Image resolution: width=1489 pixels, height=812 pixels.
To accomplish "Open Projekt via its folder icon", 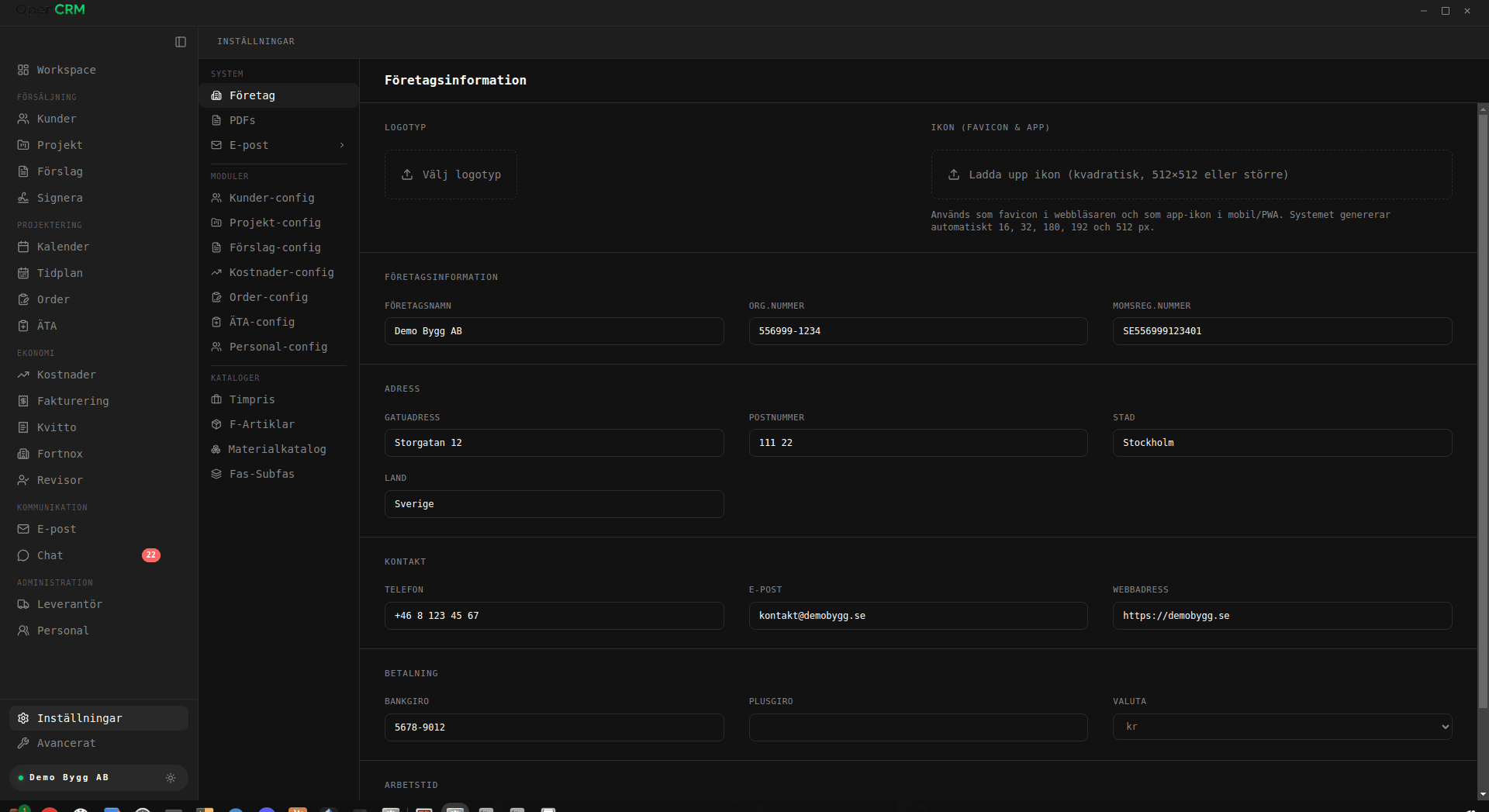I will point(23,145).
